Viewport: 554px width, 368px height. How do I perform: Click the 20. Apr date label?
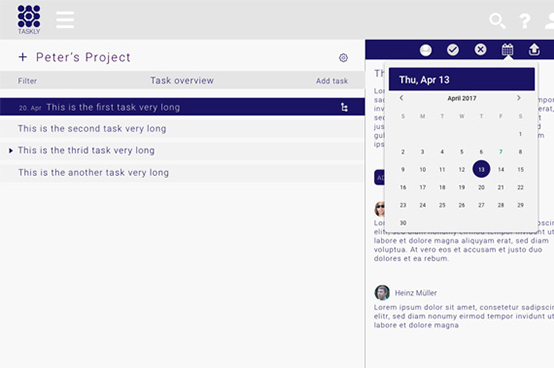(x=30, y=108)
